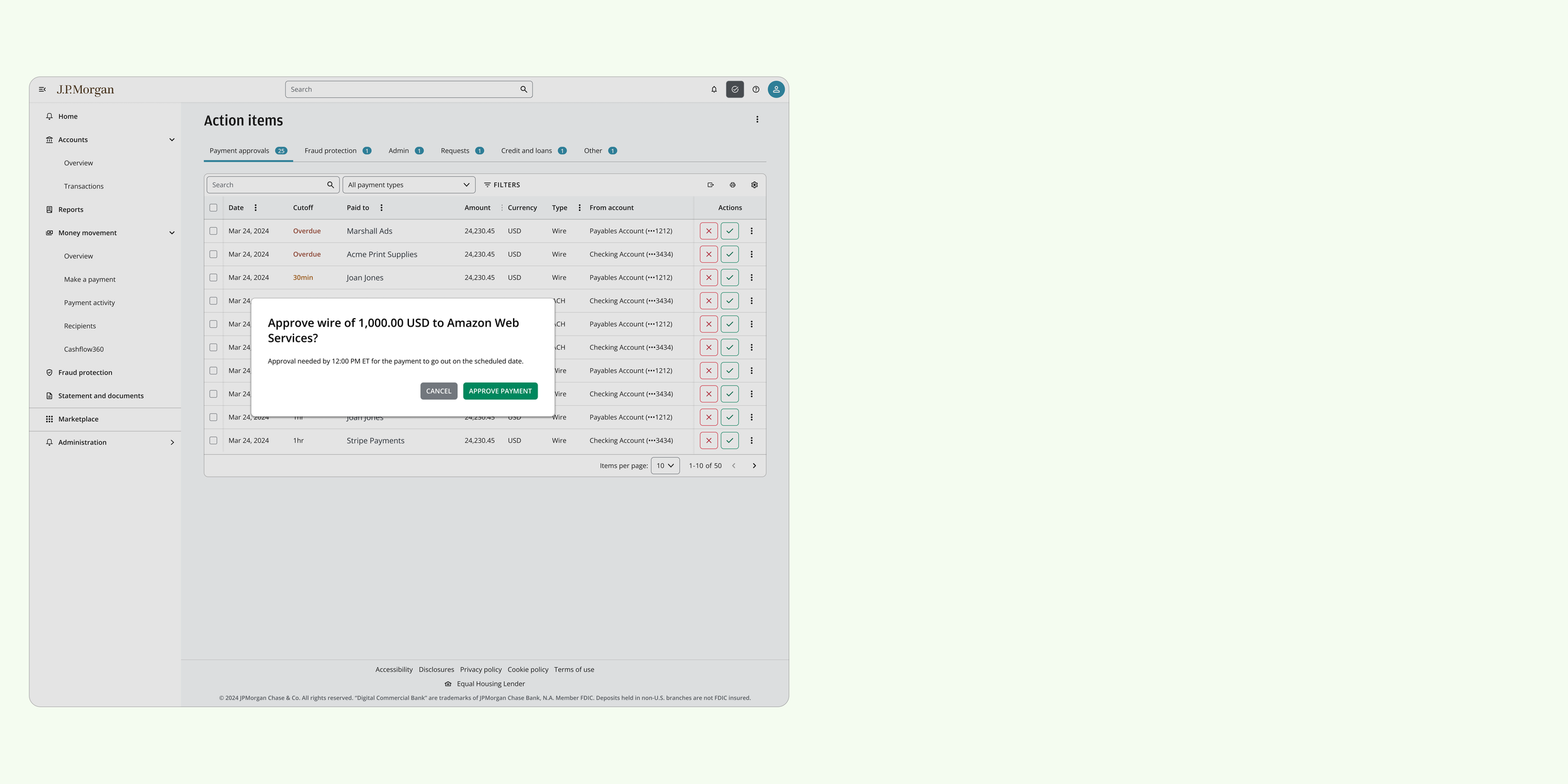Click the top global Search field

pyautogui.click(x=401, y=90)
